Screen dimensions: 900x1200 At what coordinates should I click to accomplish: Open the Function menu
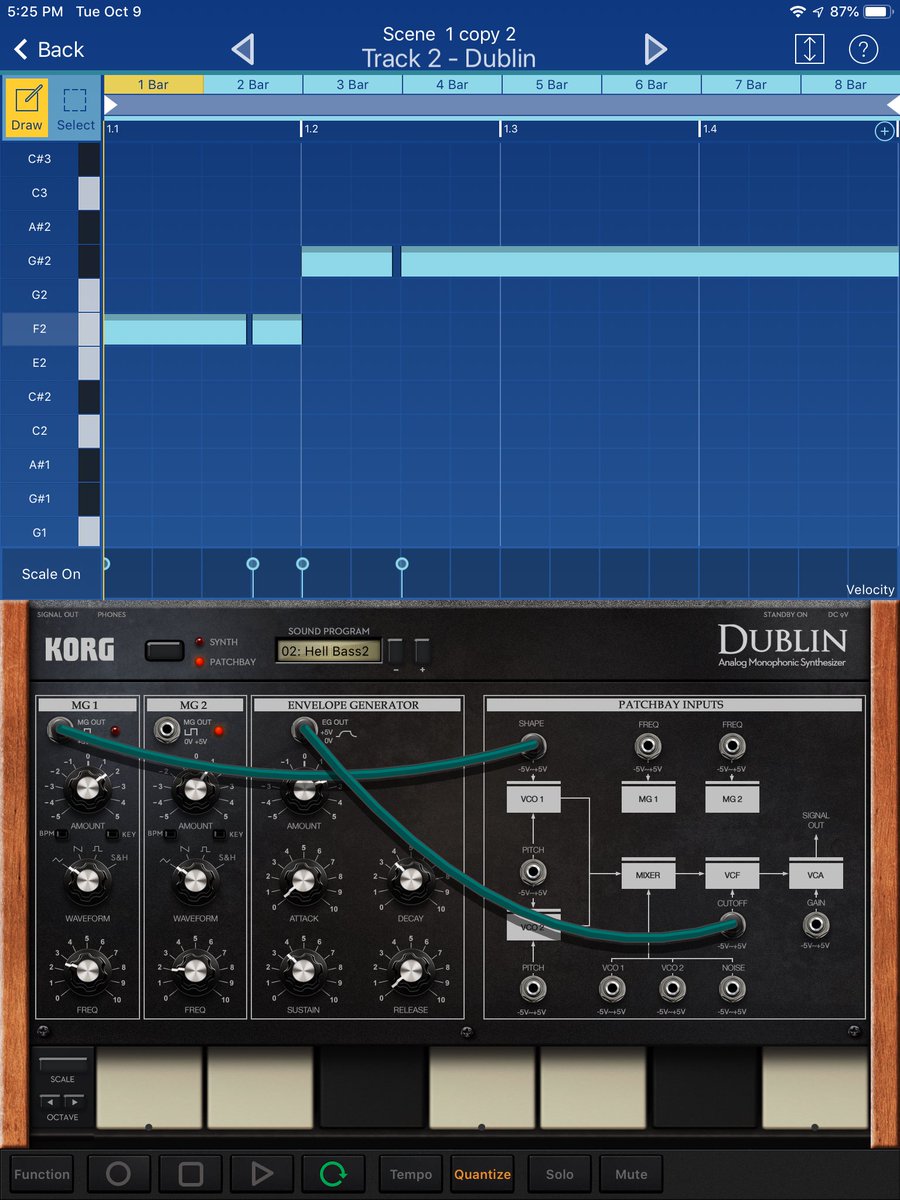42,1174
